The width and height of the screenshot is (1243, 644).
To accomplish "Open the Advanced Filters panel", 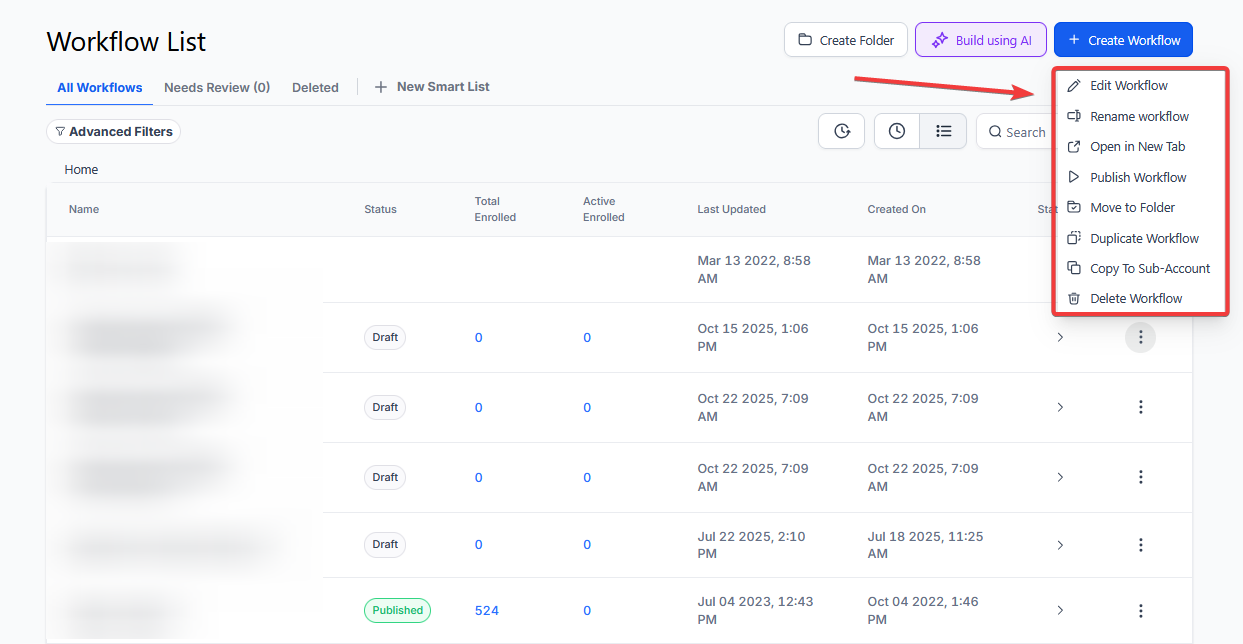I will (113, 131).
